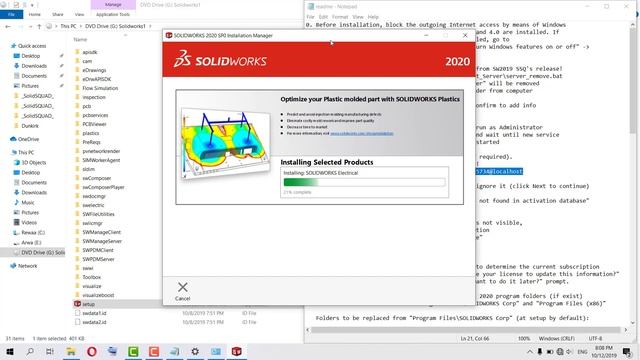
Task: Open taskbar Search
Action: (30, 351)
